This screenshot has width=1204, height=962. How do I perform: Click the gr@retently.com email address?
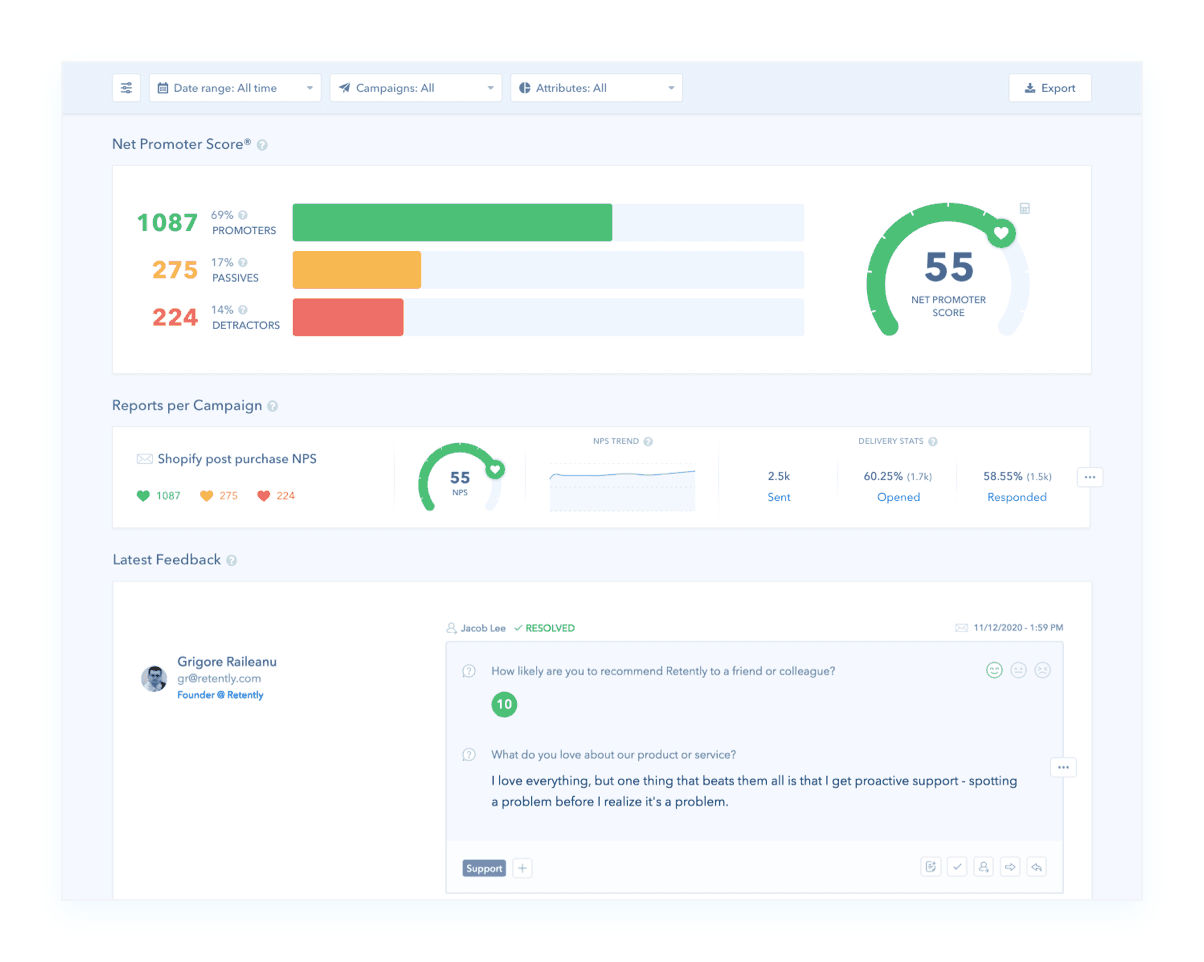tap(219, 678)
